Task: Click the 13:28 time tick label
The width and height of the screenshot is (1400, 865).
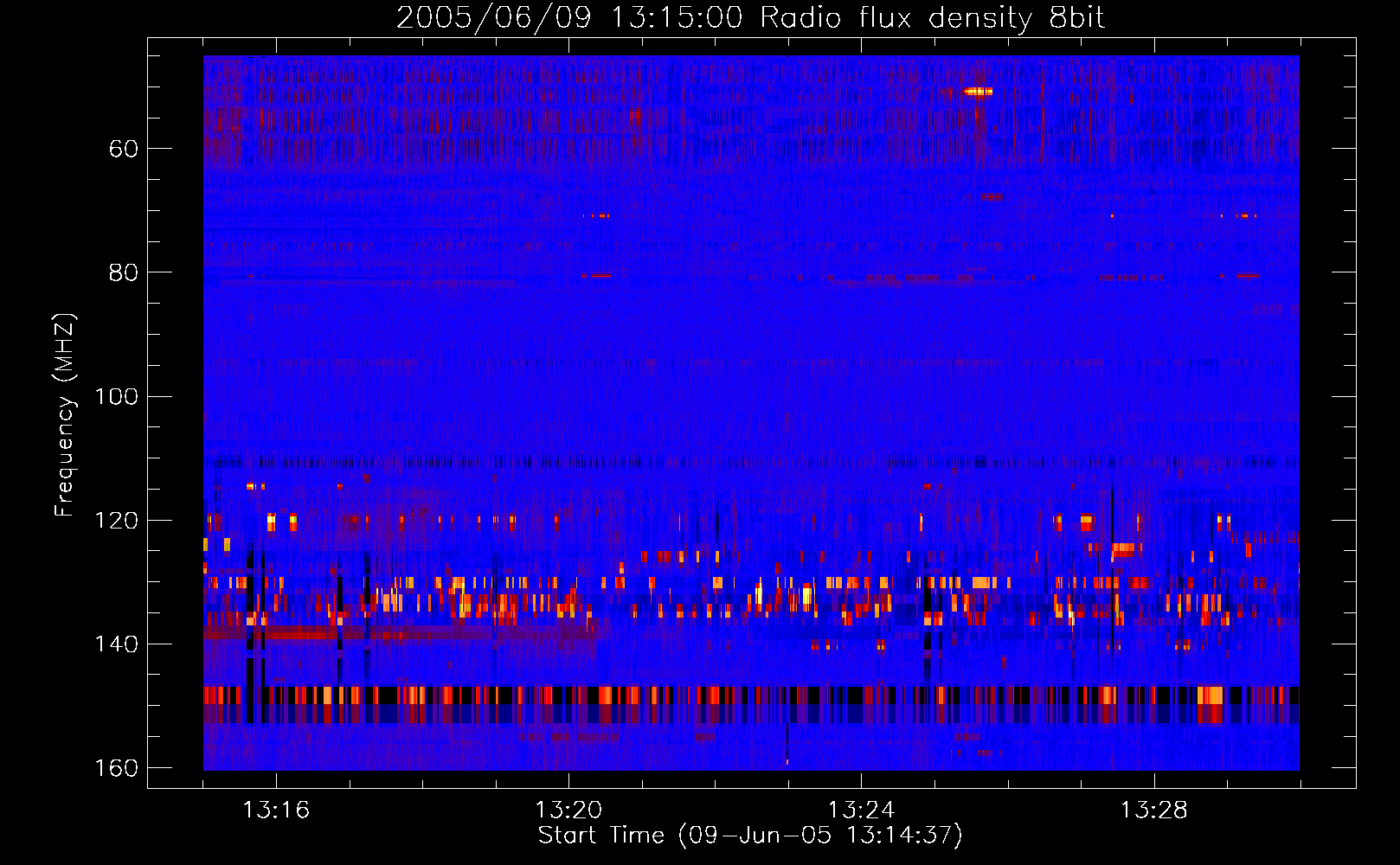Action: click(x=1153, y=811)
